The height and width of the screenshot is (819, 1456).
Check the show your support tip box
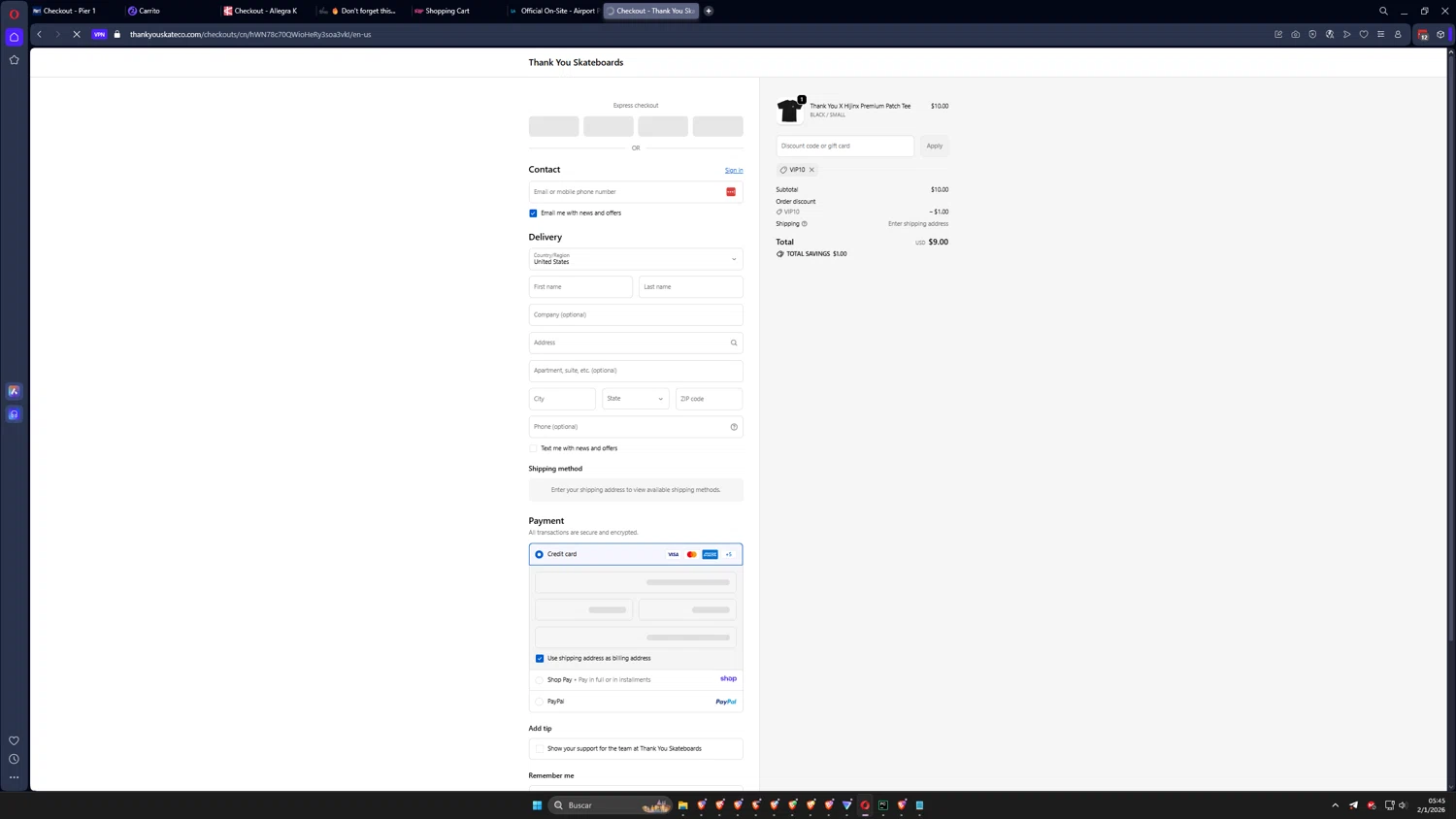click(x=540, y=749)
